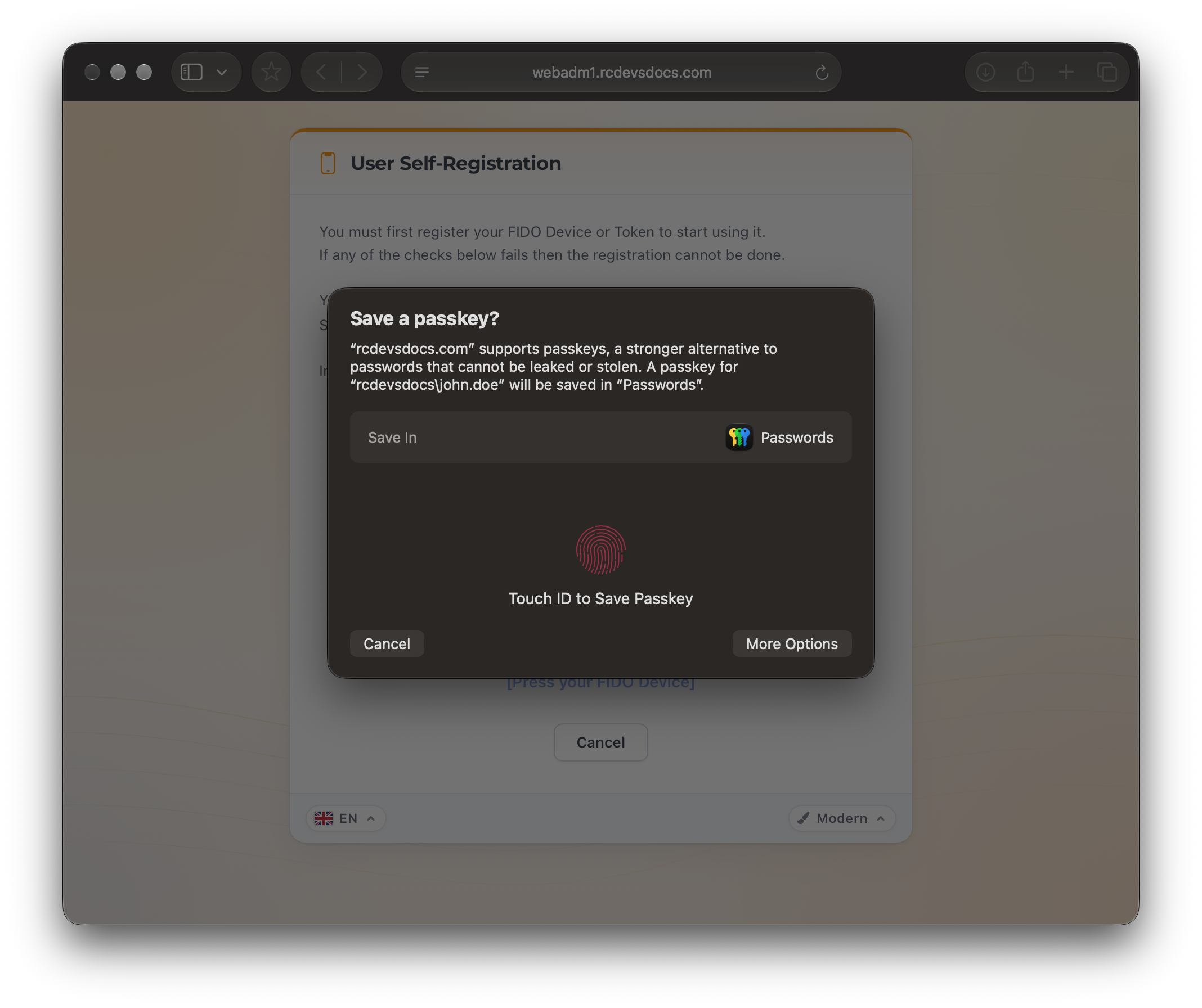
Task: Click the User Self-Registration title
Action: [456, 163]
